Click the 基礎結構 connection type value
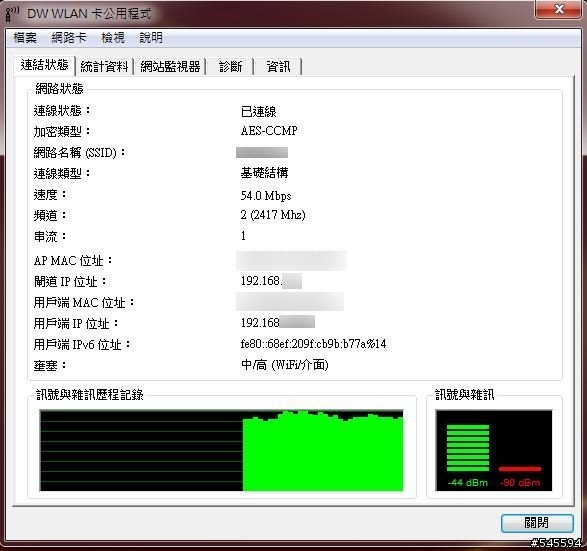 coord(264,173)
